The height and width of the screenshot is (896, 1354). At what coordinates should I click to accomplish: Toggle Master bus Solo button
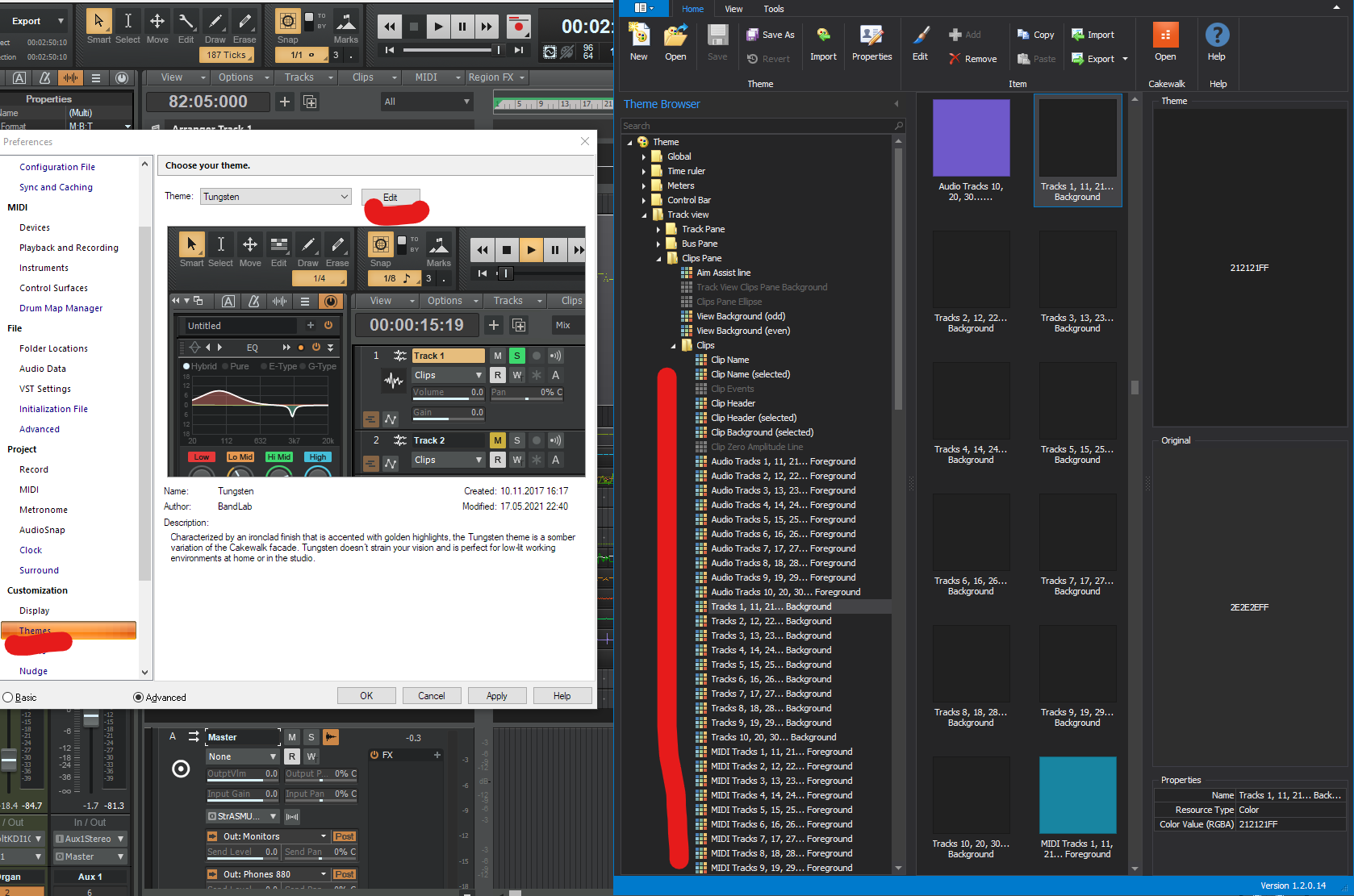[x=311, y=737]
